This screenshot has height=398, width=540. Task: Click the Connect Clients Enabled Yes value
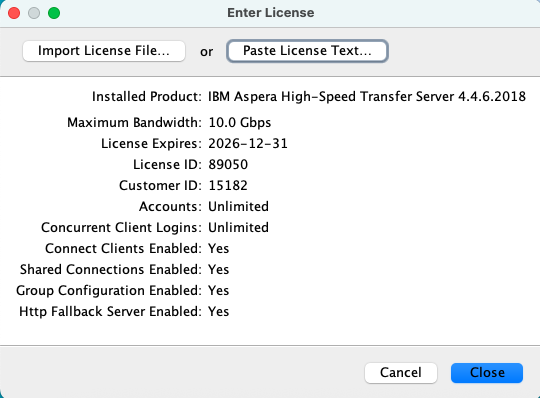[x=219, y=249]
